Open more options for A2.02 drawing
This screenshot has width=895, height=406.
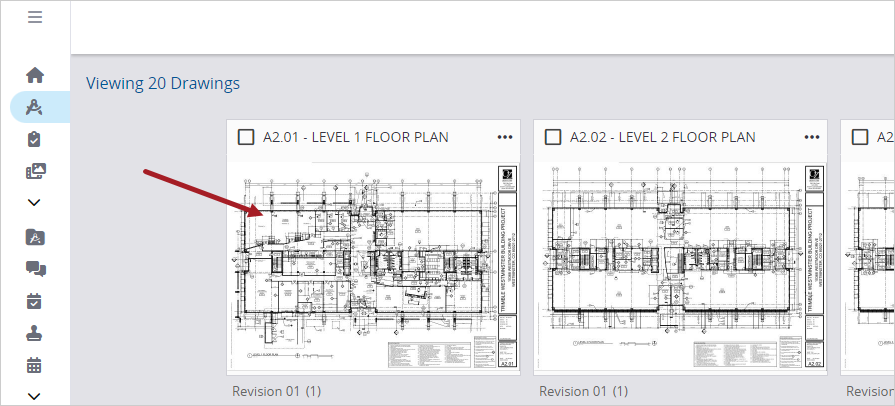point(812,137)
